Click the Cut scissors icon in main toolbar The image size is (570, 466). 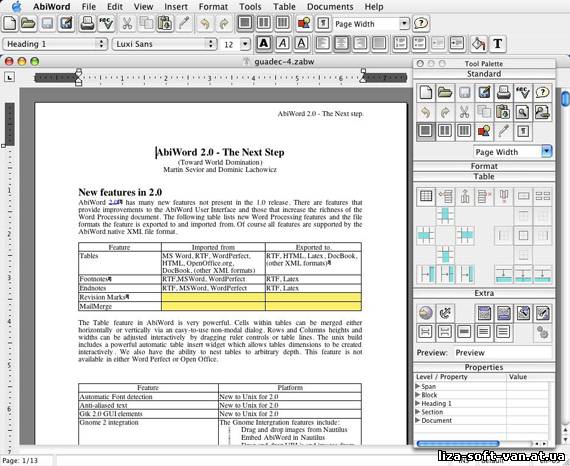coord(127,24)
